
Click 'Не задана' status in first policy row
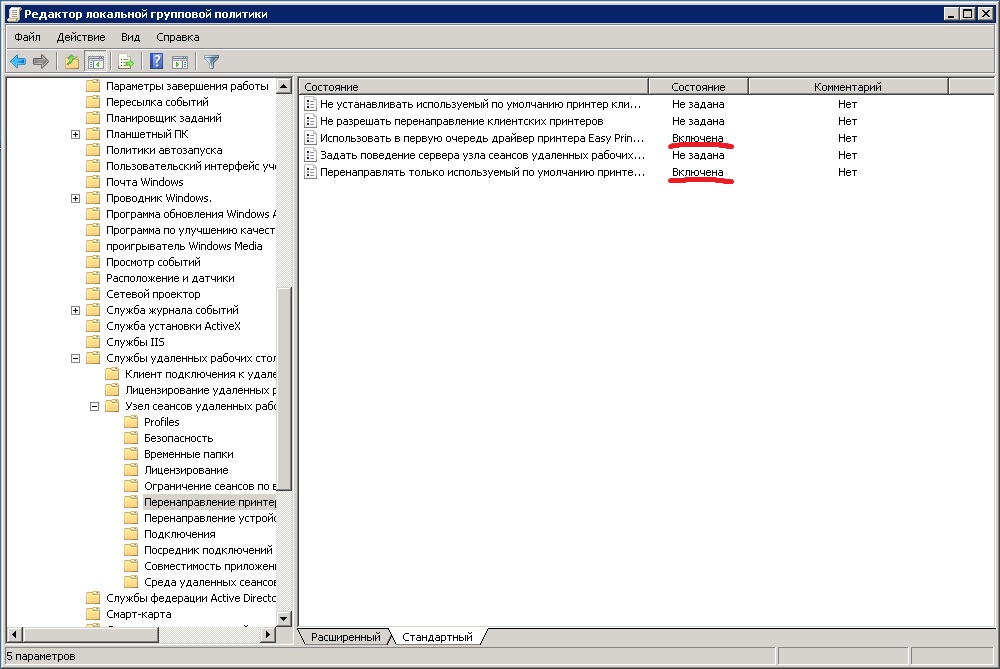tap(698, 104)
